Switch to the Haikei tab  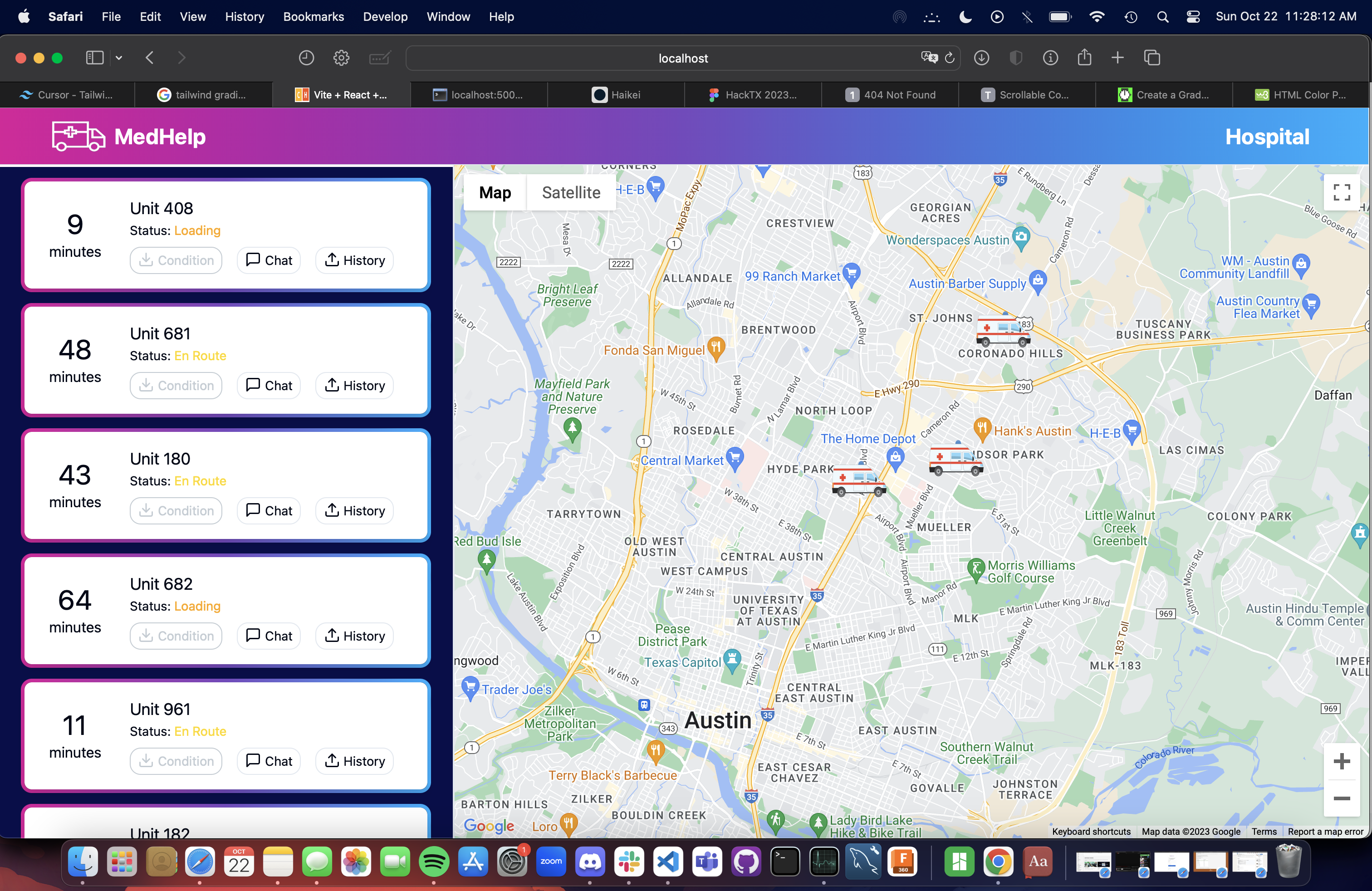(616, 95)
